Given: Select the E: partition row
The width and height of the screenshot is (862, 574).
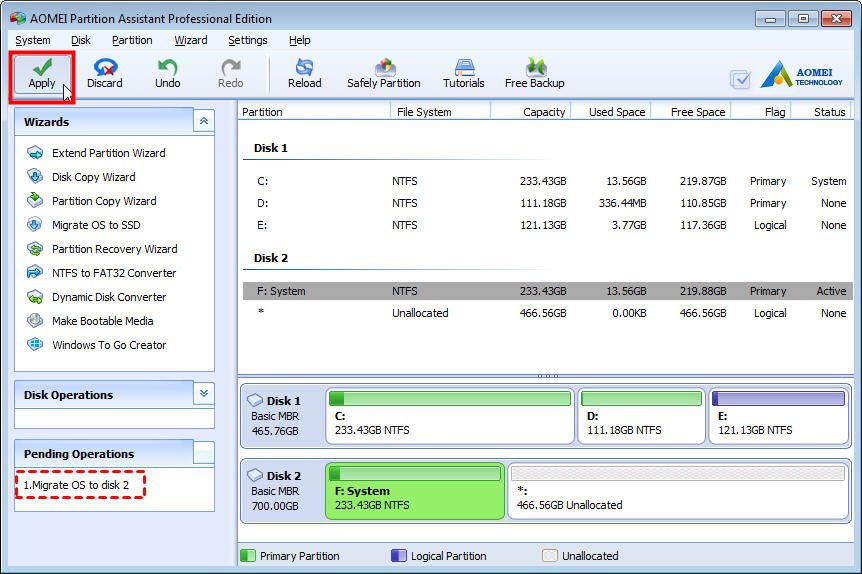Looking at the screenshot, I should coord(548,225).
